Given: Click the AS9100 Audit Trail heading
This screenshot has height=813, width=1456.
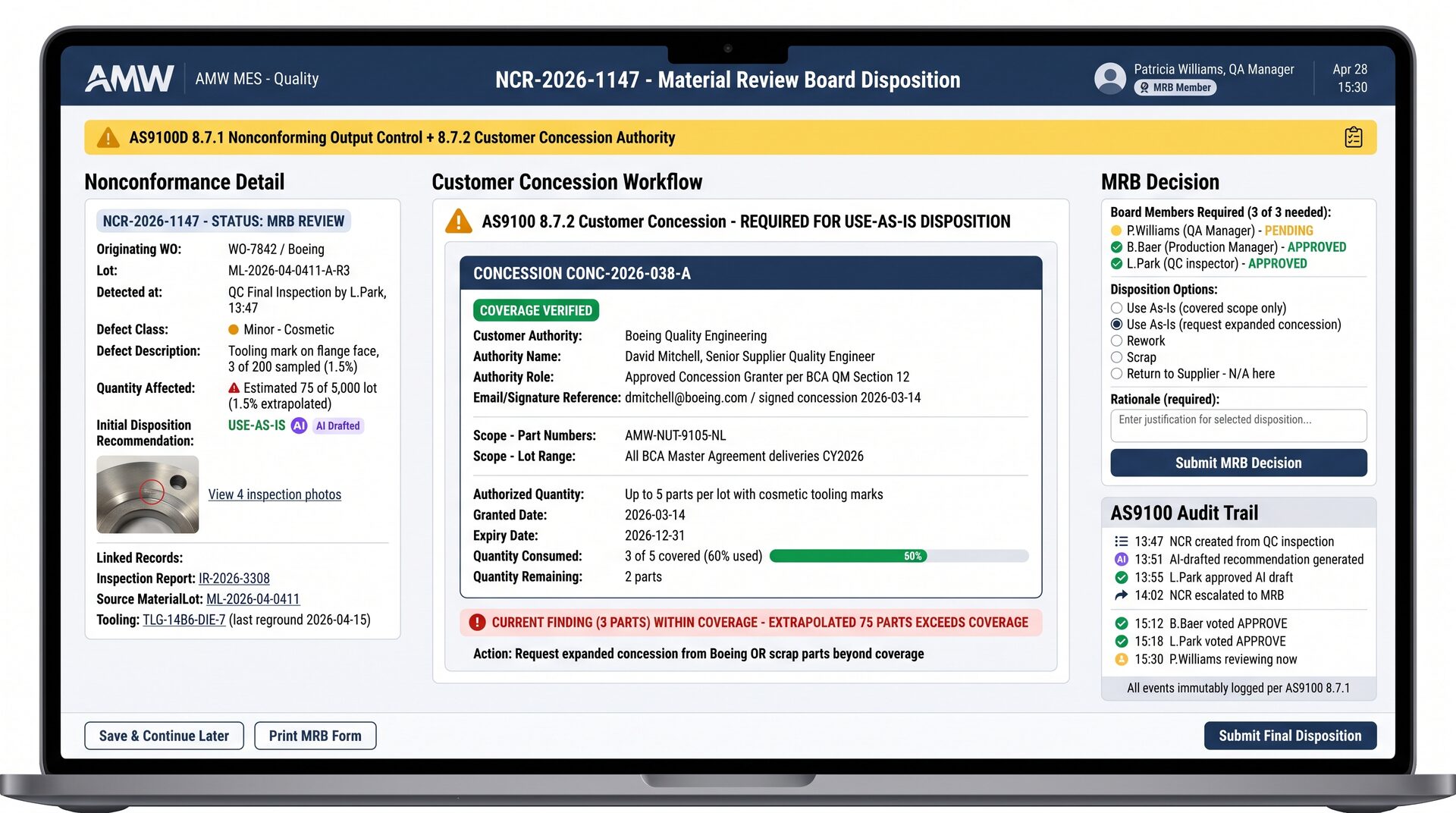Looking at the screenshot, I should 1184,513.
